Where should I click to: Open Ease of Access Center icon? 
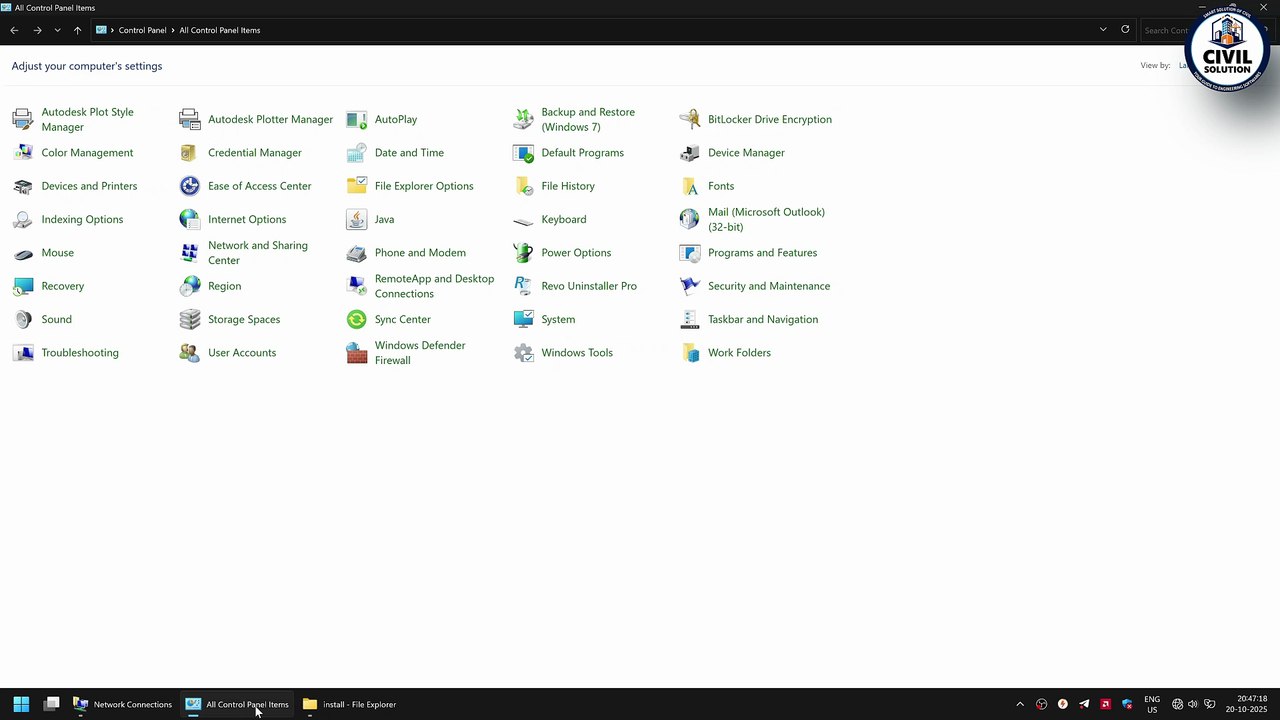coord(190,186)
